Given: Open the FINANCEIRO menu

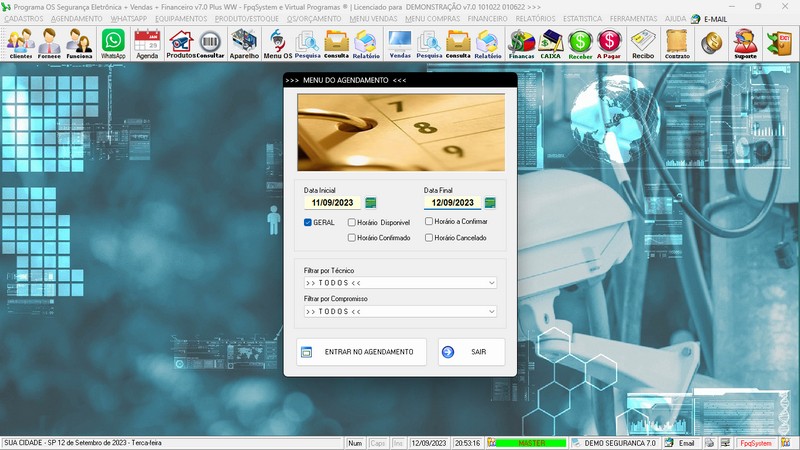Looking at the screenshot, I should point(487,18).
